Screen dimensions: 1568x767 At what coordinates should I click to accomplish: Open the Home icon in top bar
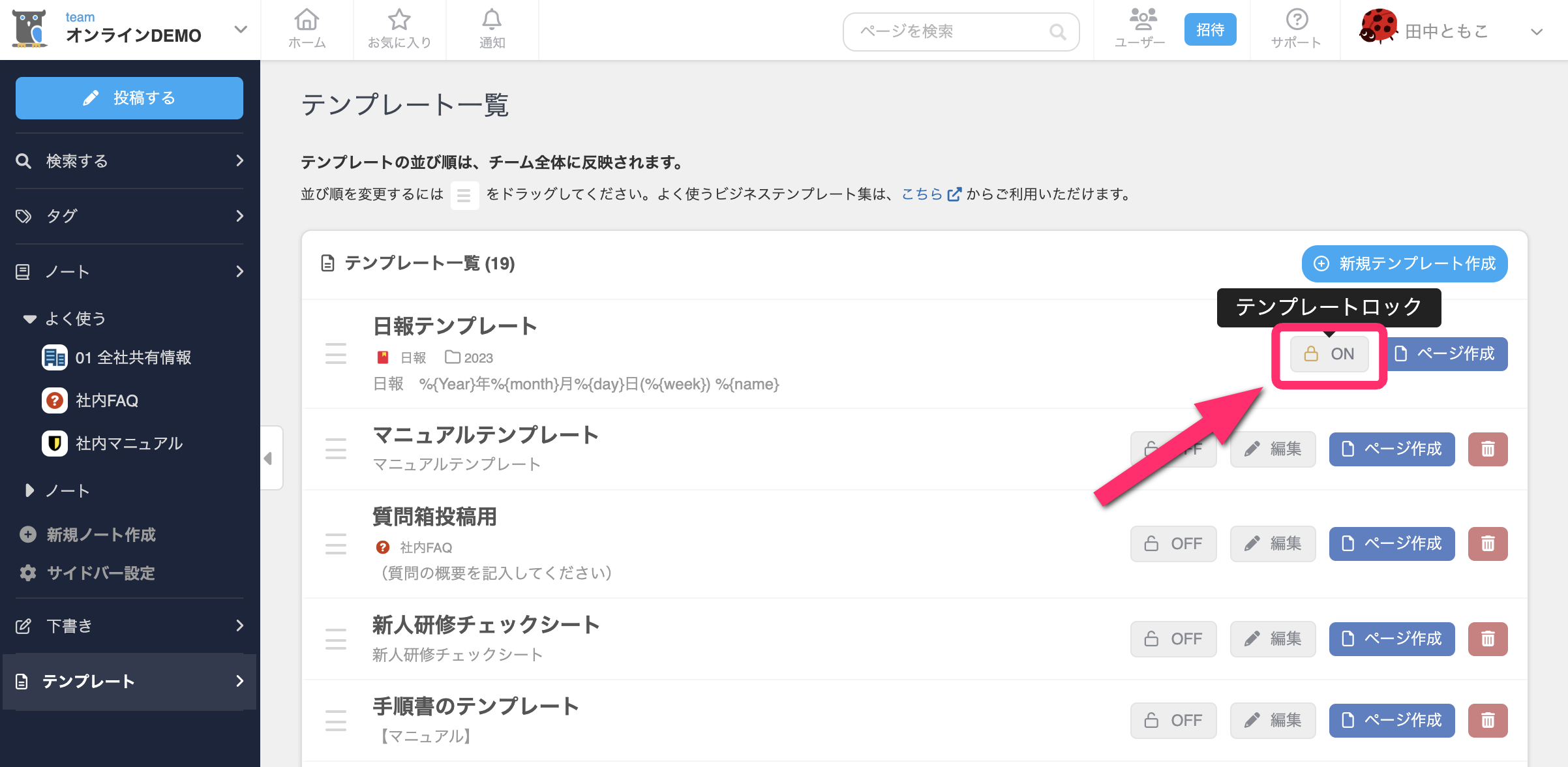click(307, 29)
